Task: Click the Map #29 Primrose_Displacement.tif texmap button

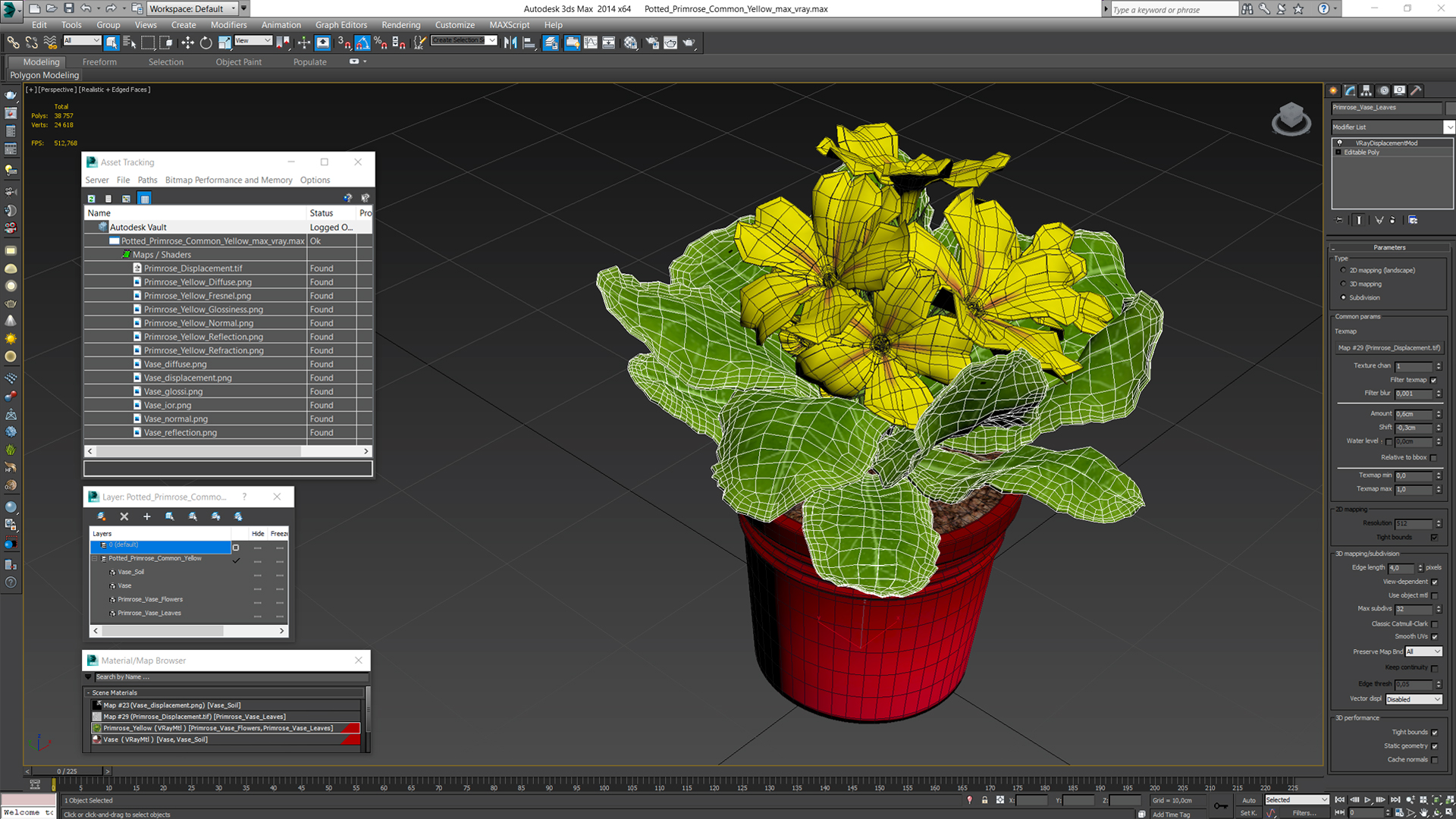Action: click(x=1389, y=348)
